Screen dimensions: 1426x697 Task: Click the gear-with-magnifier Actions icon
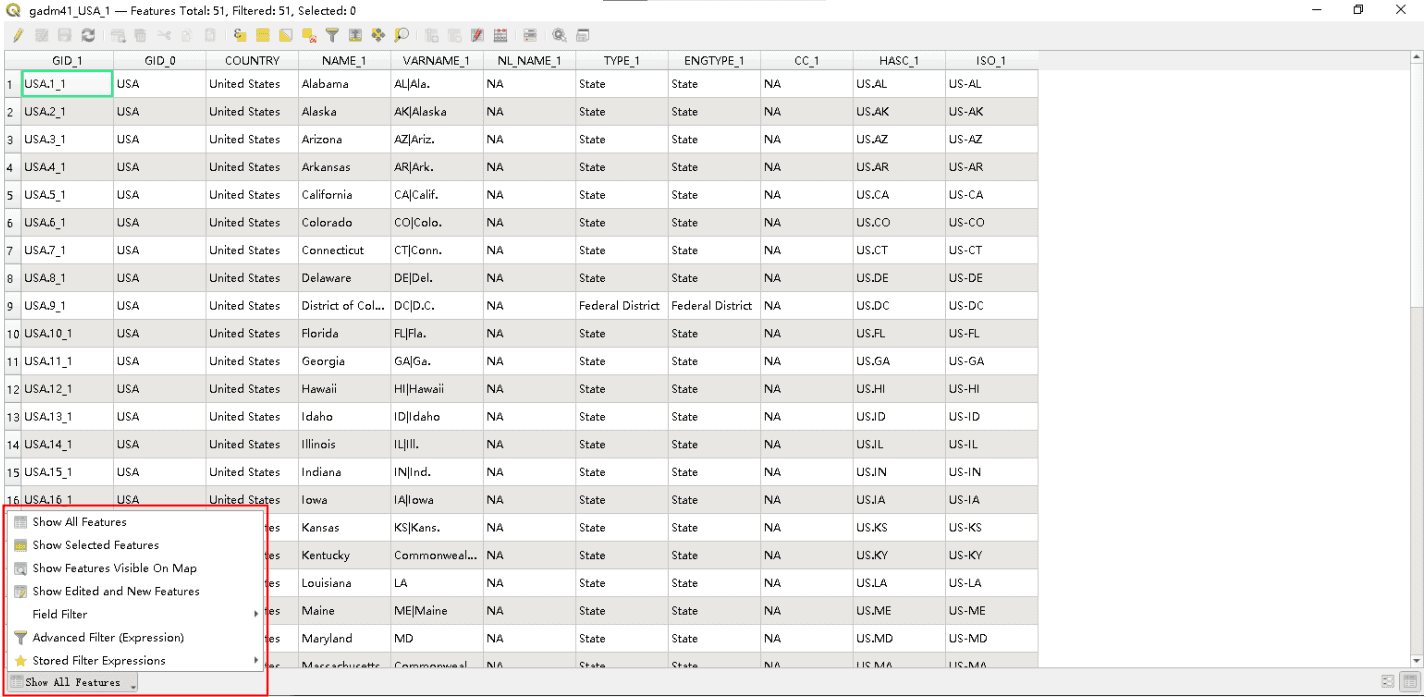559,35
